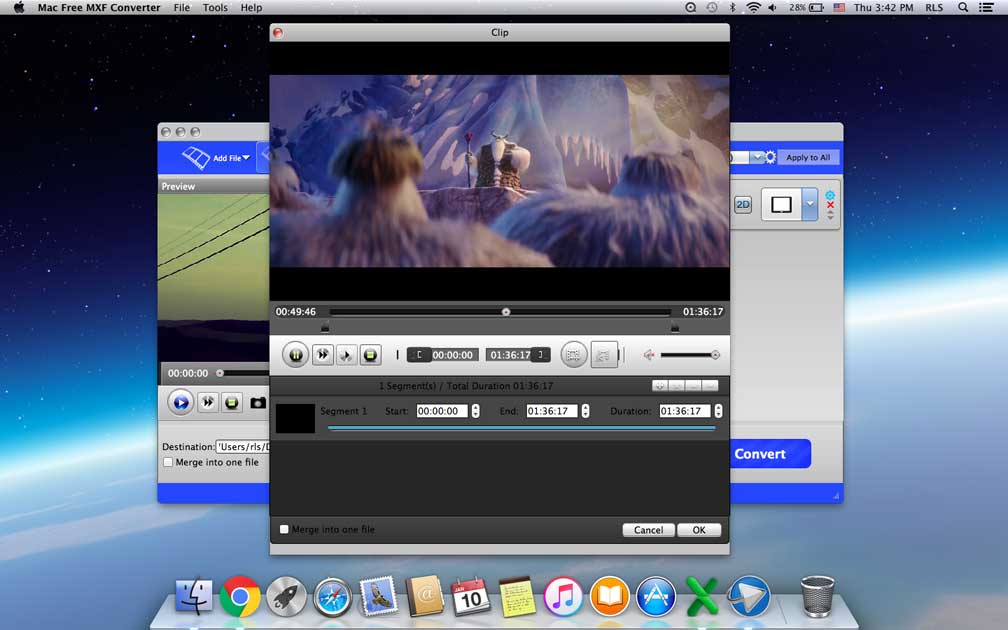Open the File menu
1008x630 pixels.
182,8
